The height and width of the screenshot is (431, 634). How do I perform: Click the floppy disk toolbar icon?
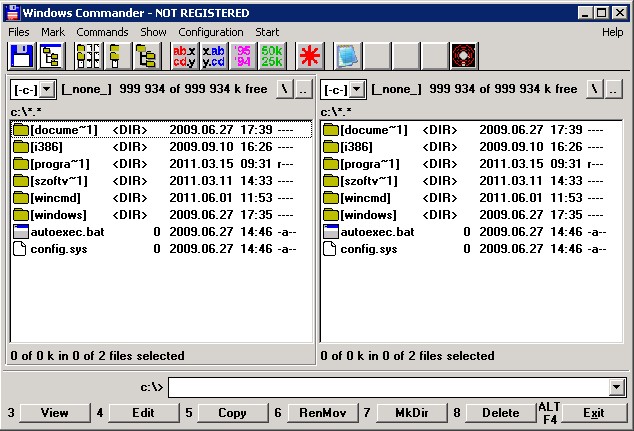22,56
